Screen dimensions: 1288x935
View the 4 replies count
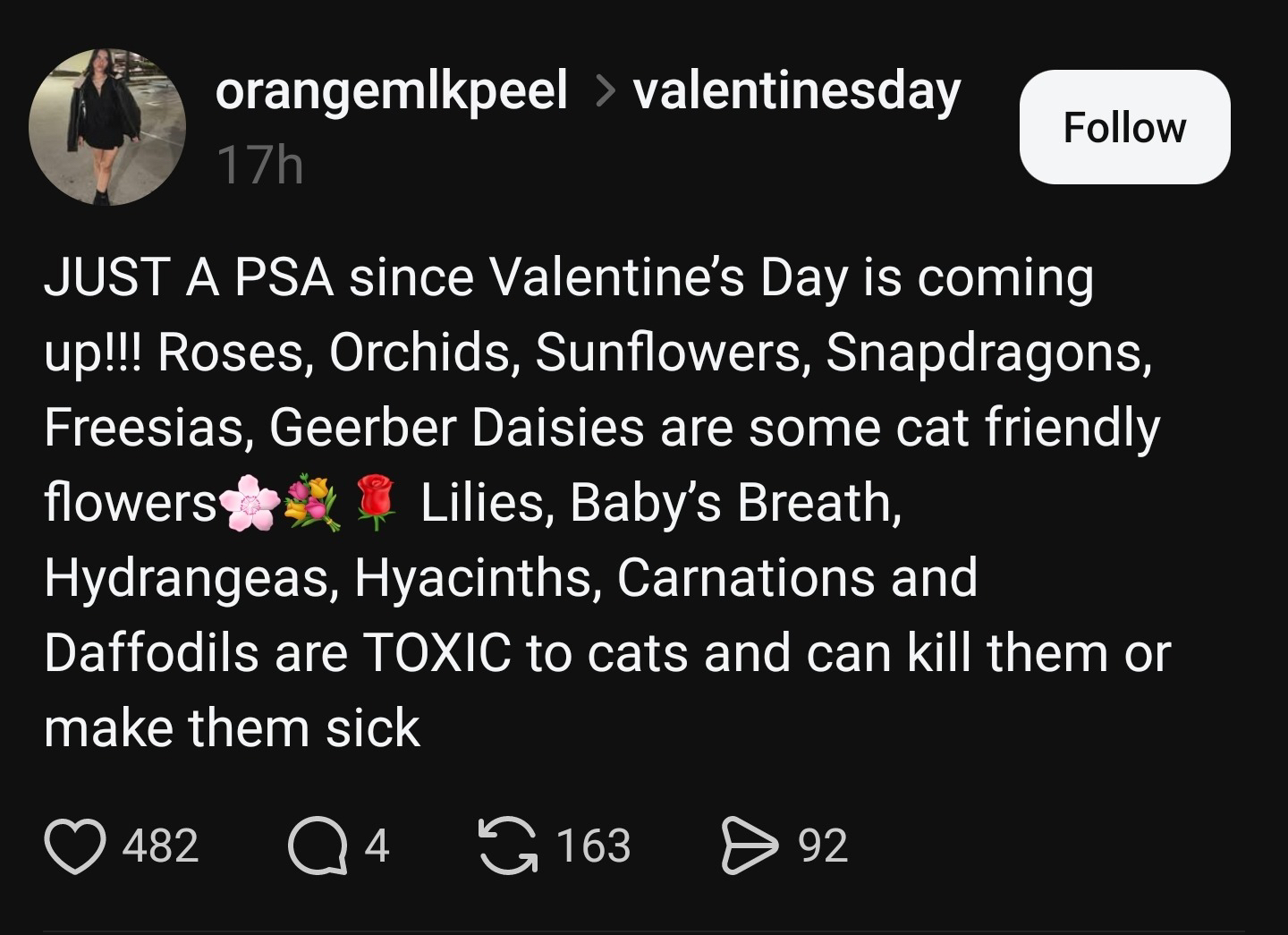pyautogui.click(x=377, y=846)
